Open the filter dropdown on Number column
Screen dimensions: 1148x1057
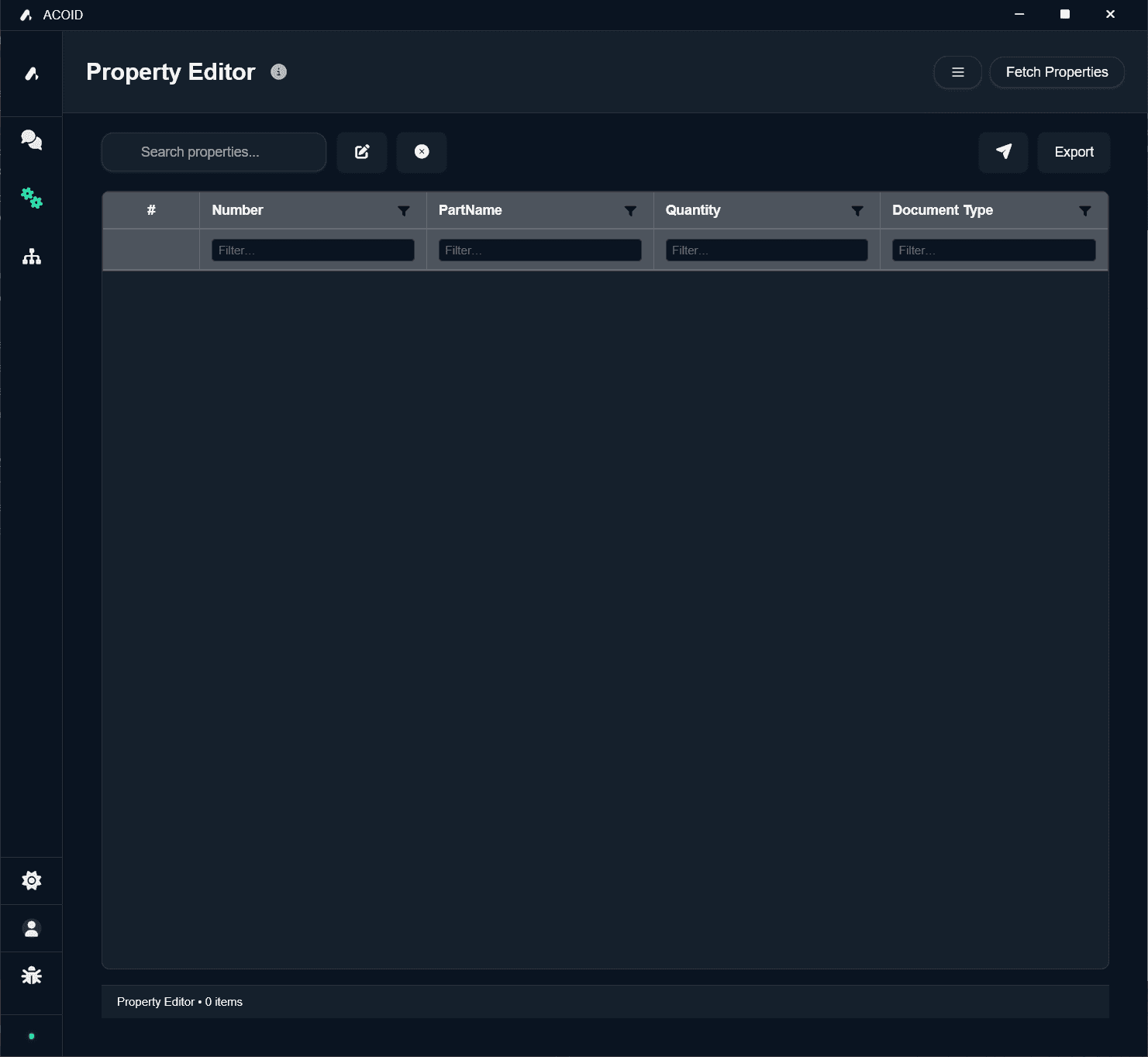(x=404, y=210)
